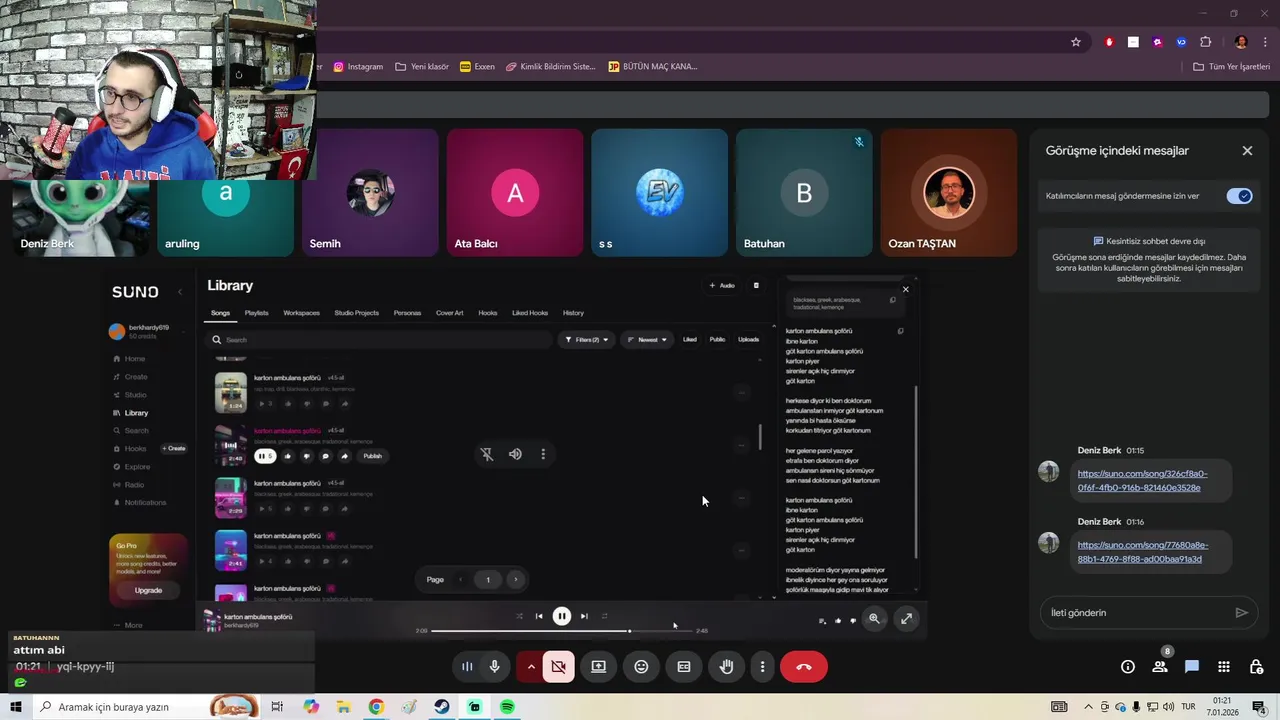Open host controls lock icon
Image resolution: width=1280 pixels, height=720 pixels.
pyautogui.click(x=1257, y=667)
